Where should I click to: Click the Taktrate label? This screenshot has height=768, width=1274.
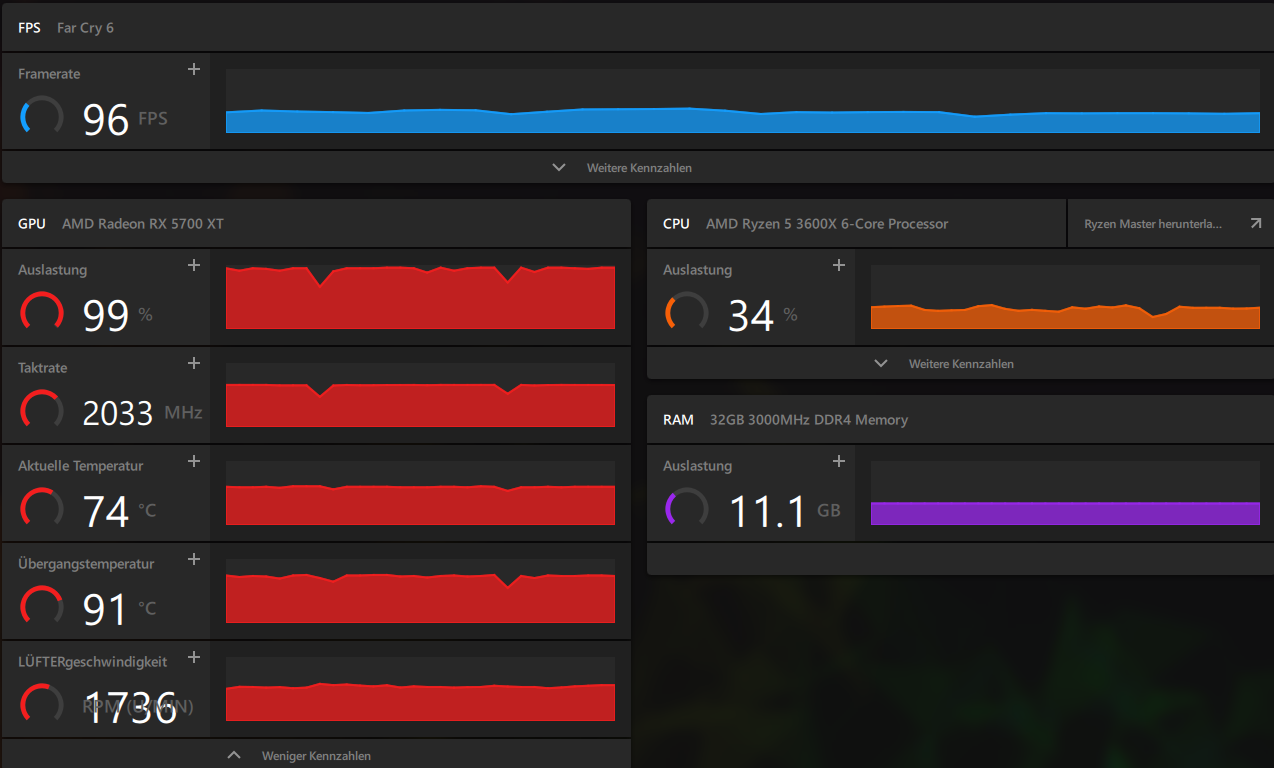point(43,368)
